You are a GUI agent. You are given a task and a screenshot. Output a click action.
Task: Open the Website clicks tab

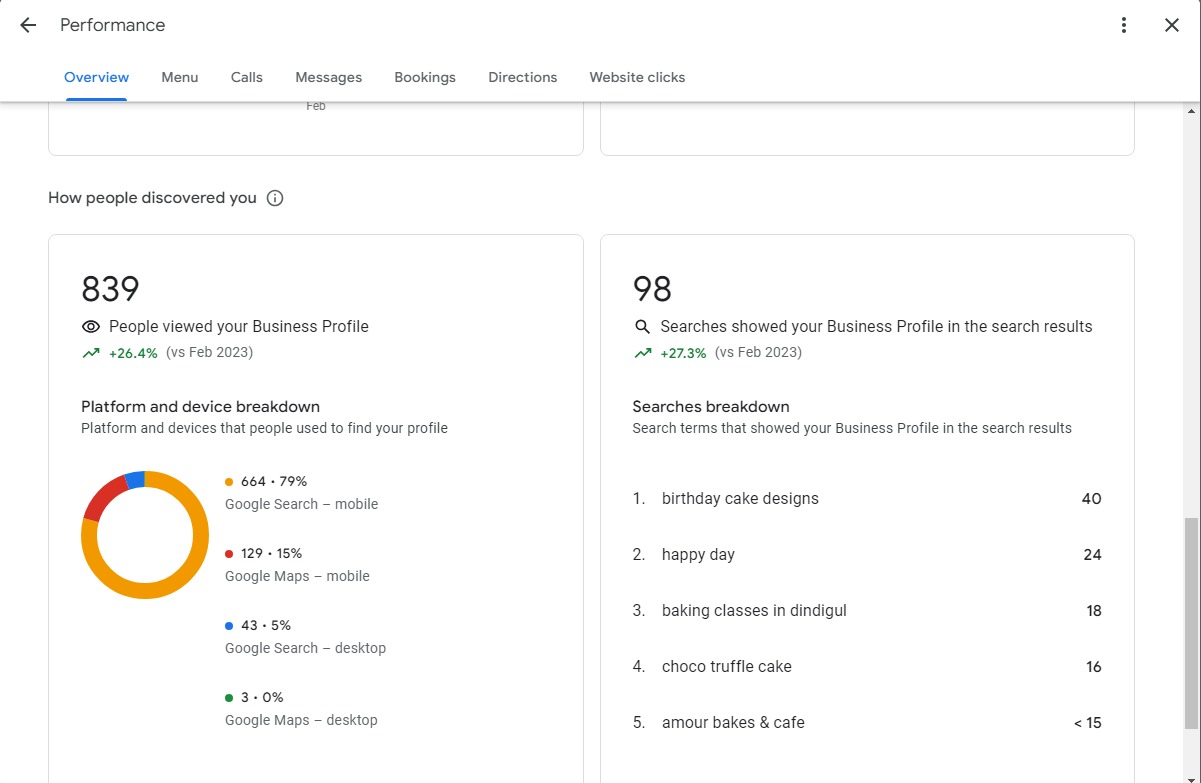pyautogui.click(x=637, y=77)
